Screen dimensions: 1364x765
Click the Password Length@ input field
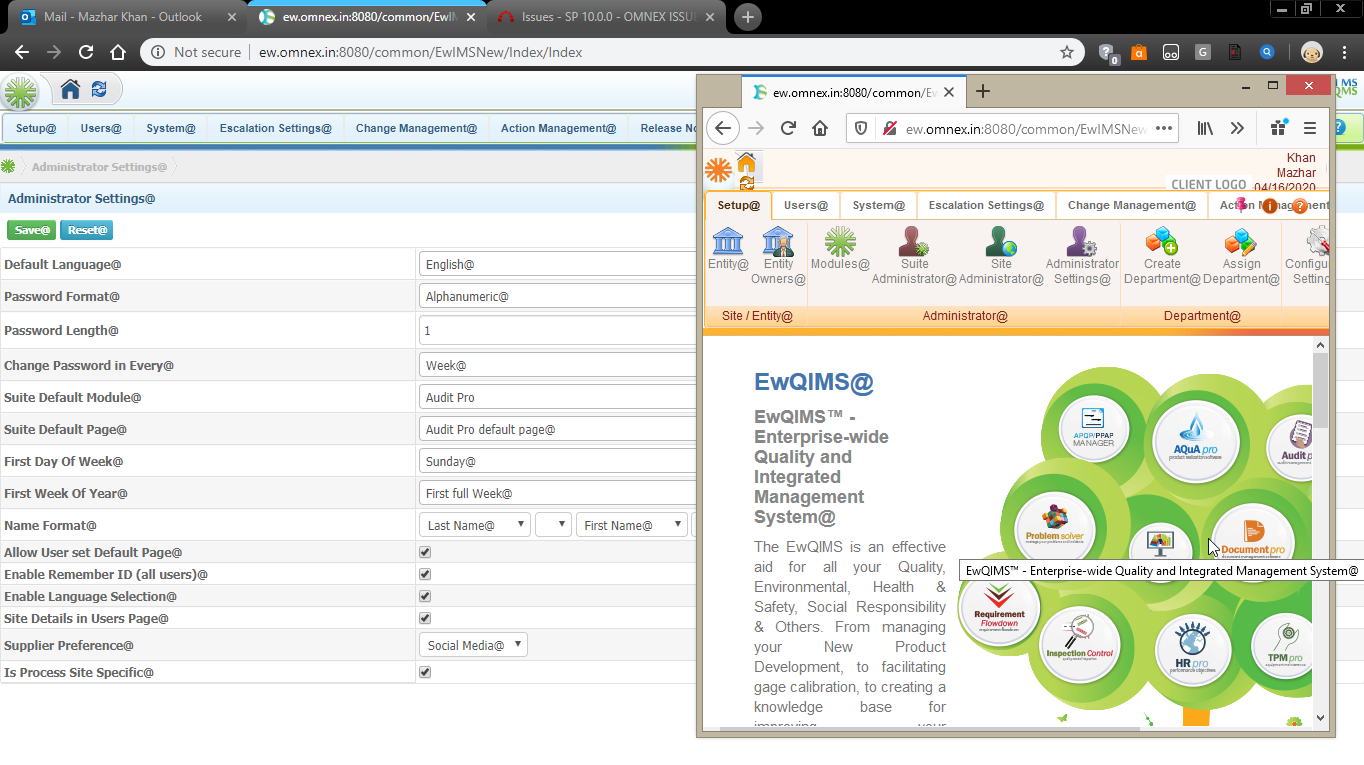point(557,331)
